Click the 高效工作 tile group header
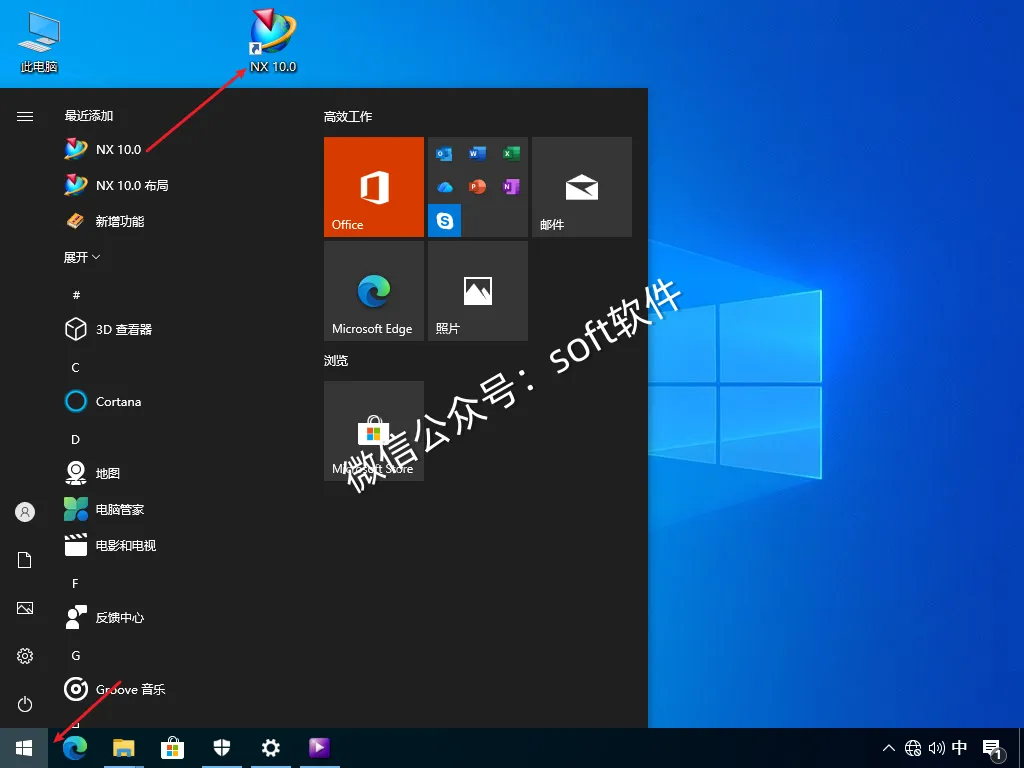The width and height of the screenshot is (1024, 768). pyautogui.click(x=348, y=117)
